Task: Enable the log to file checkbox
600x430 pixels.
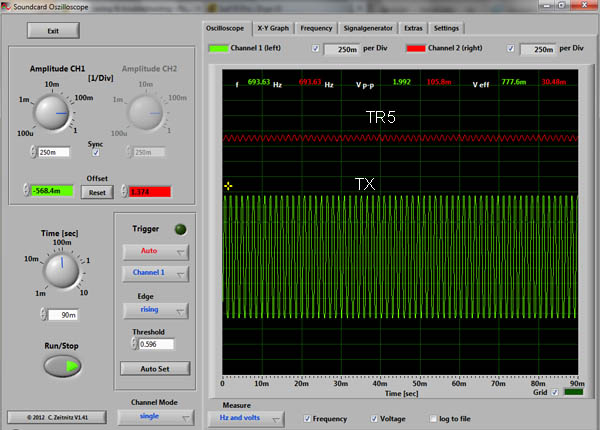Action: pyautogui.click(x=434, y=418)
